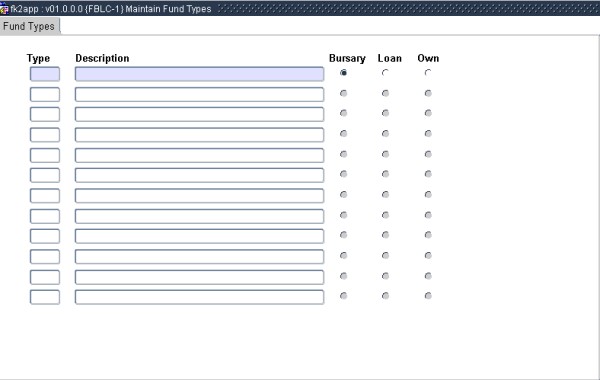The image size is (600, 380).
Task: Click the sixth row Description field
Action: coord(199,175)
